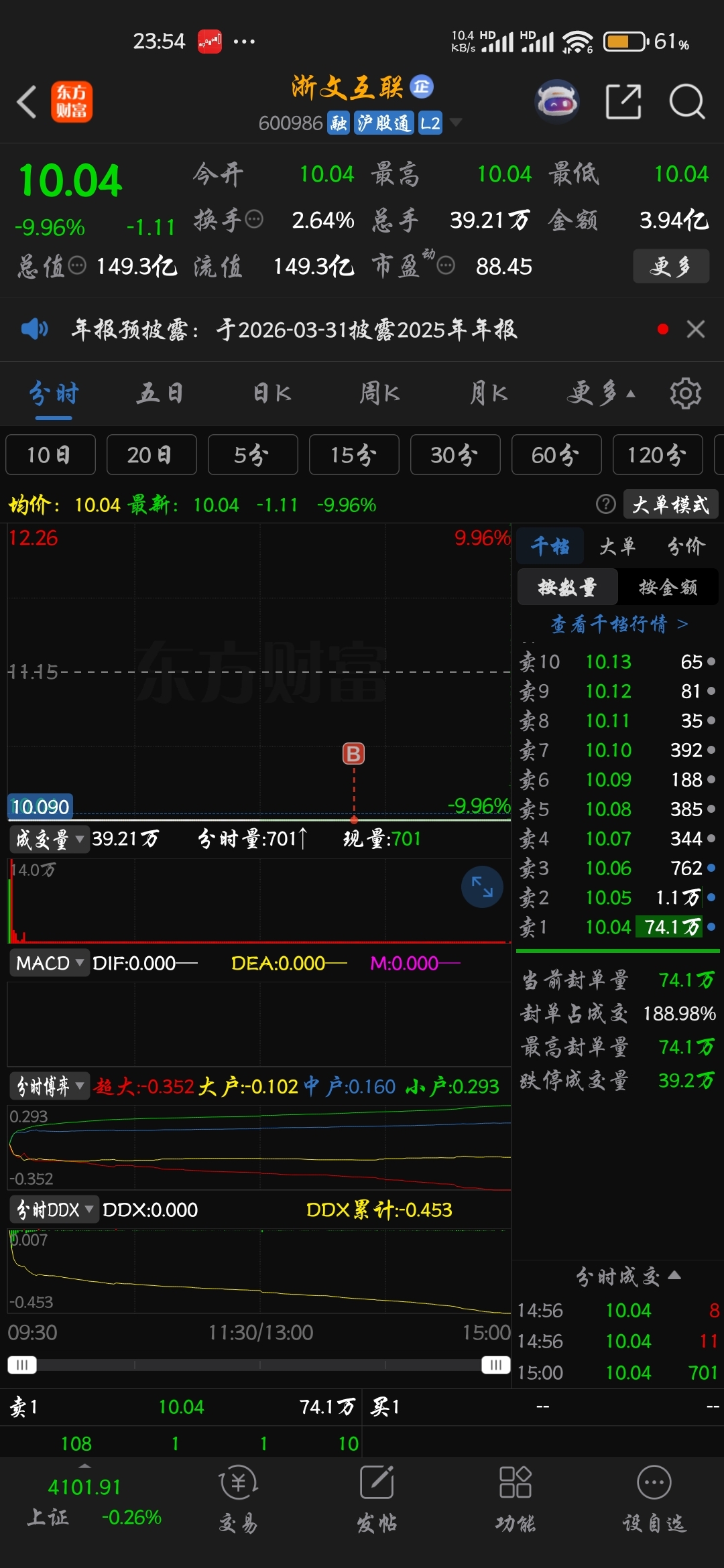Screen dimensions: 724x1568
Task: Toggle 按金额 view
Action: coord(668,587)
